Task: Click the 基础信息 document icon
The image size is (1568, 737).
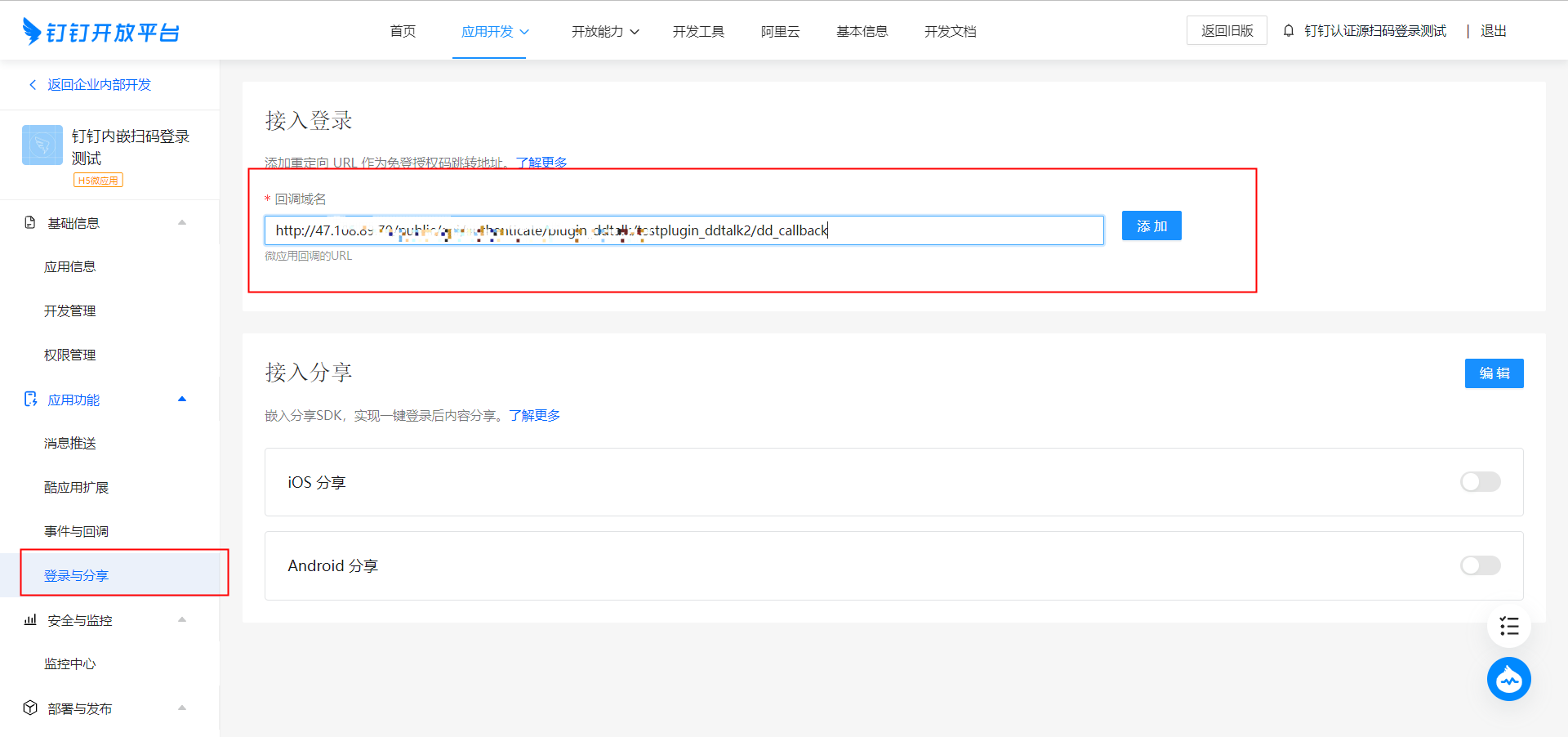Action: click(x=30, y=223)
